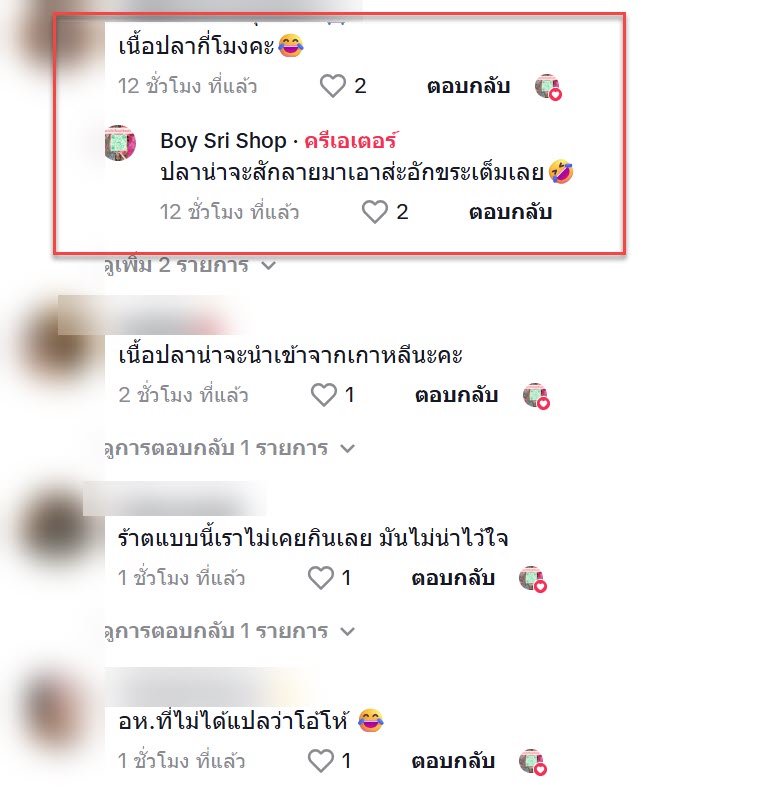Reply to Boy Sri Shop's comment
Viewport: 765px width, 790px height.
pyautogui.click(x=511, y=212)
